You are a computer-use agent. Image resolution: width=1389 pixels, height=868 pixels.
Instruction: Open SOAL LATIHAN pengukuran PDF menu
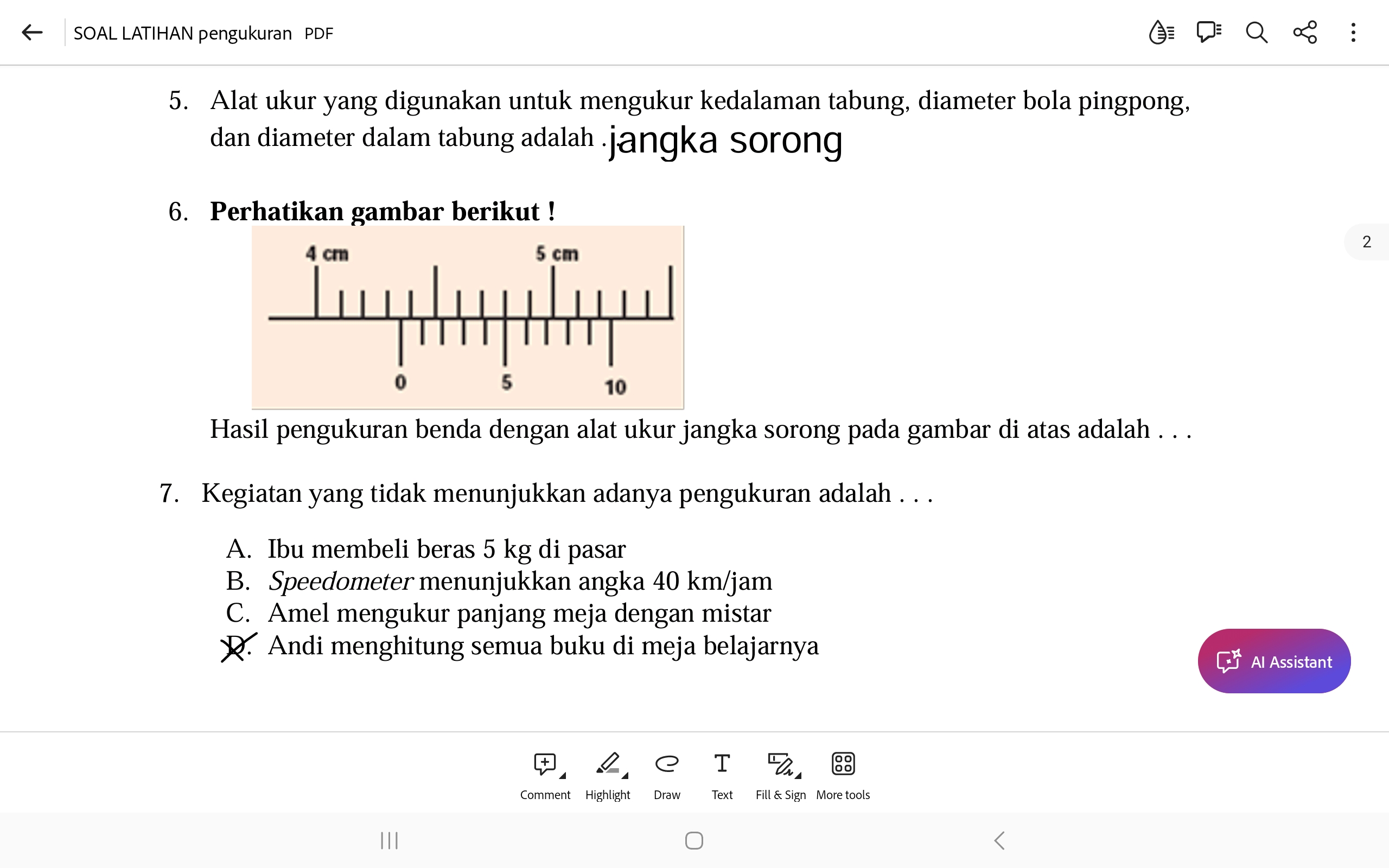[x=1357, y=33]
